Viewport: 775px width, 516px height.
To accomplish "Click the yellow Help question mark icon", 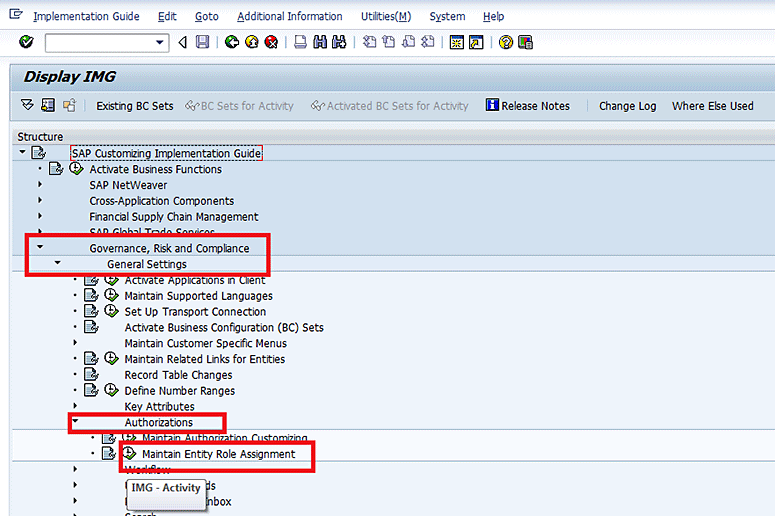I will point(506,42).
